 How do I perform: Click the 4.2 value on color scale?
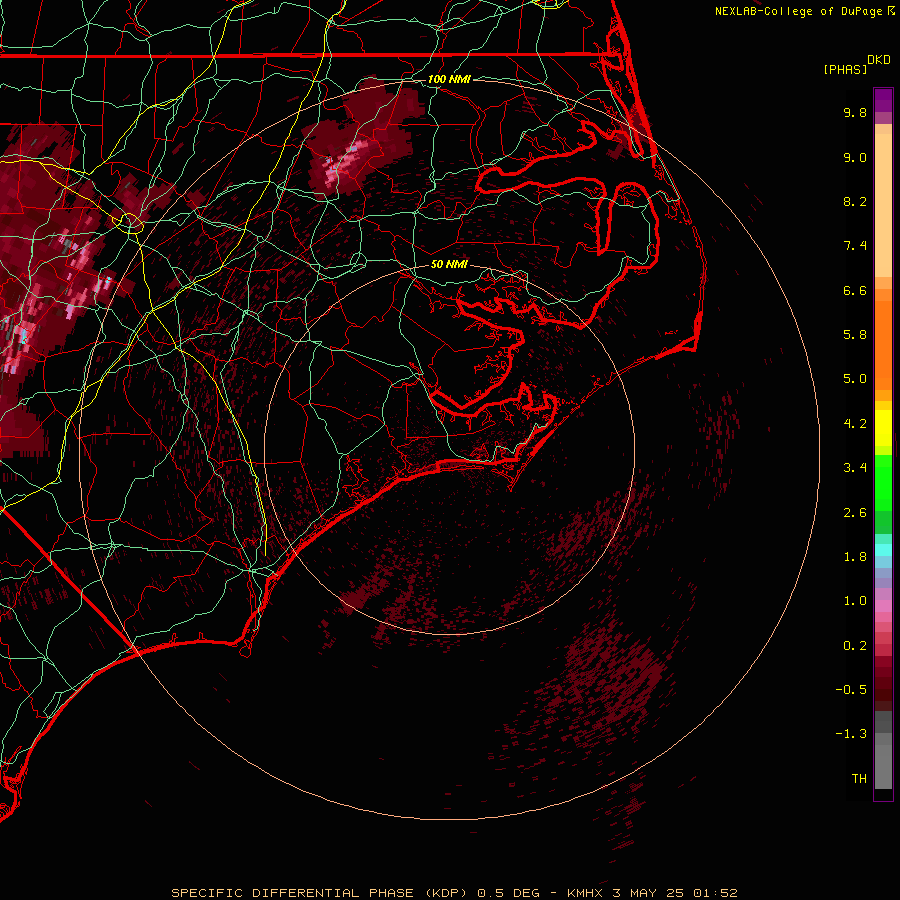(855, 424)
